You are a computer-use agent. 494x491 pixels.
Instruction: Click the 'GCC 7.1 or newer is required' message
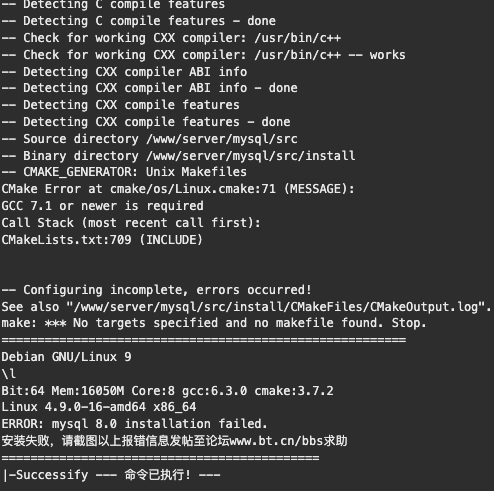tap(102, 206)
